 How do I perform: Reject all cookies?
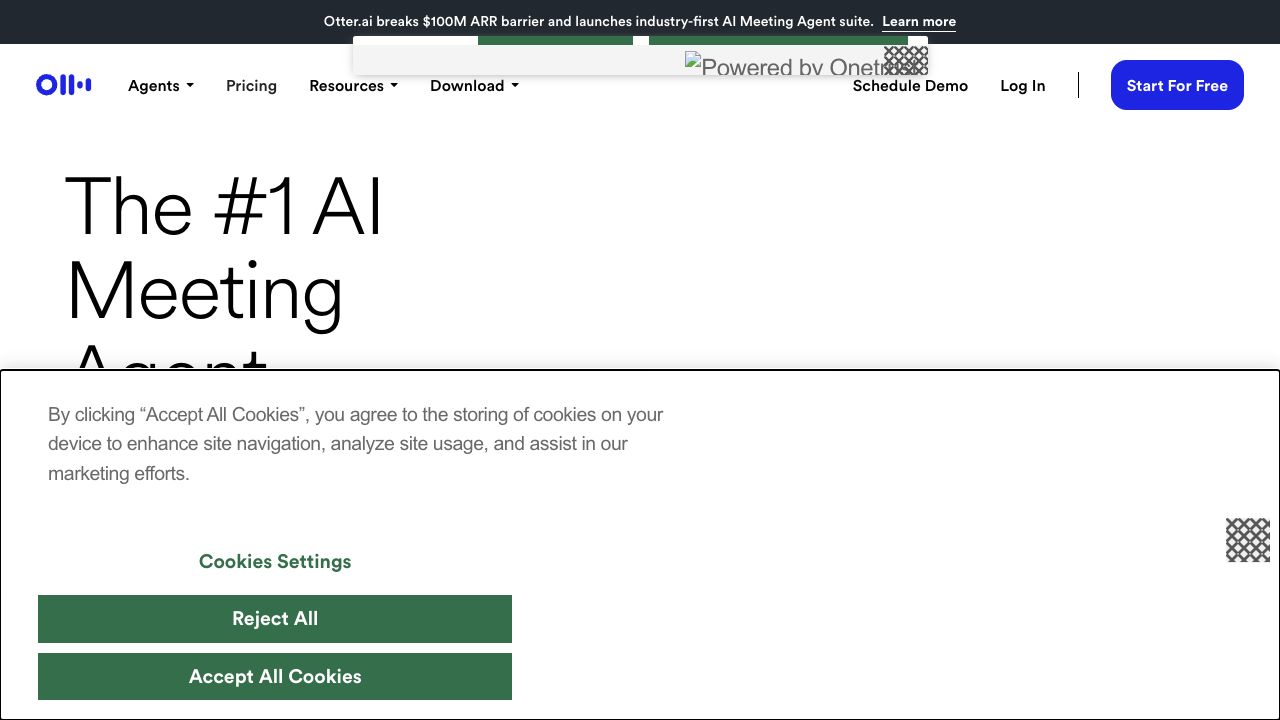(275, 619)
